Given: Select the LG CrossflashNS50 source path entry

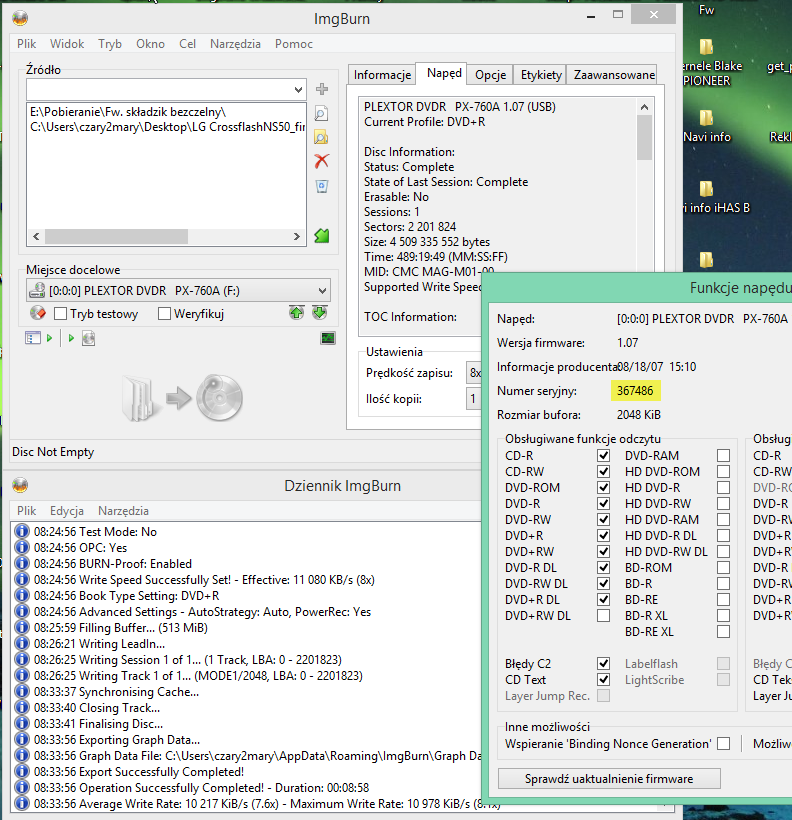Looking at the screenshot, I should point(167,127).
